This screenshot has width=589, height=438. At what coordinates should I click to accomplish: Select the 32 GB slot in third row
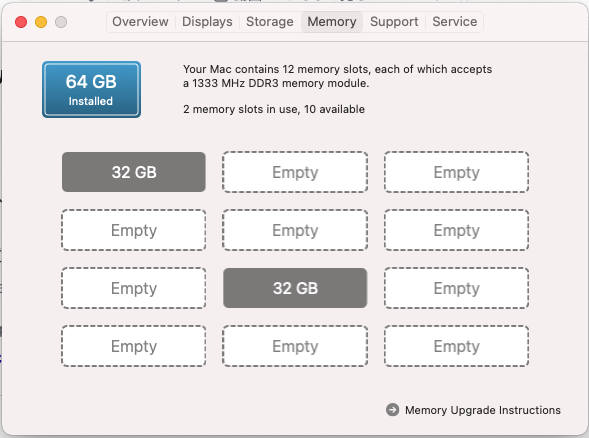(295, 288)
